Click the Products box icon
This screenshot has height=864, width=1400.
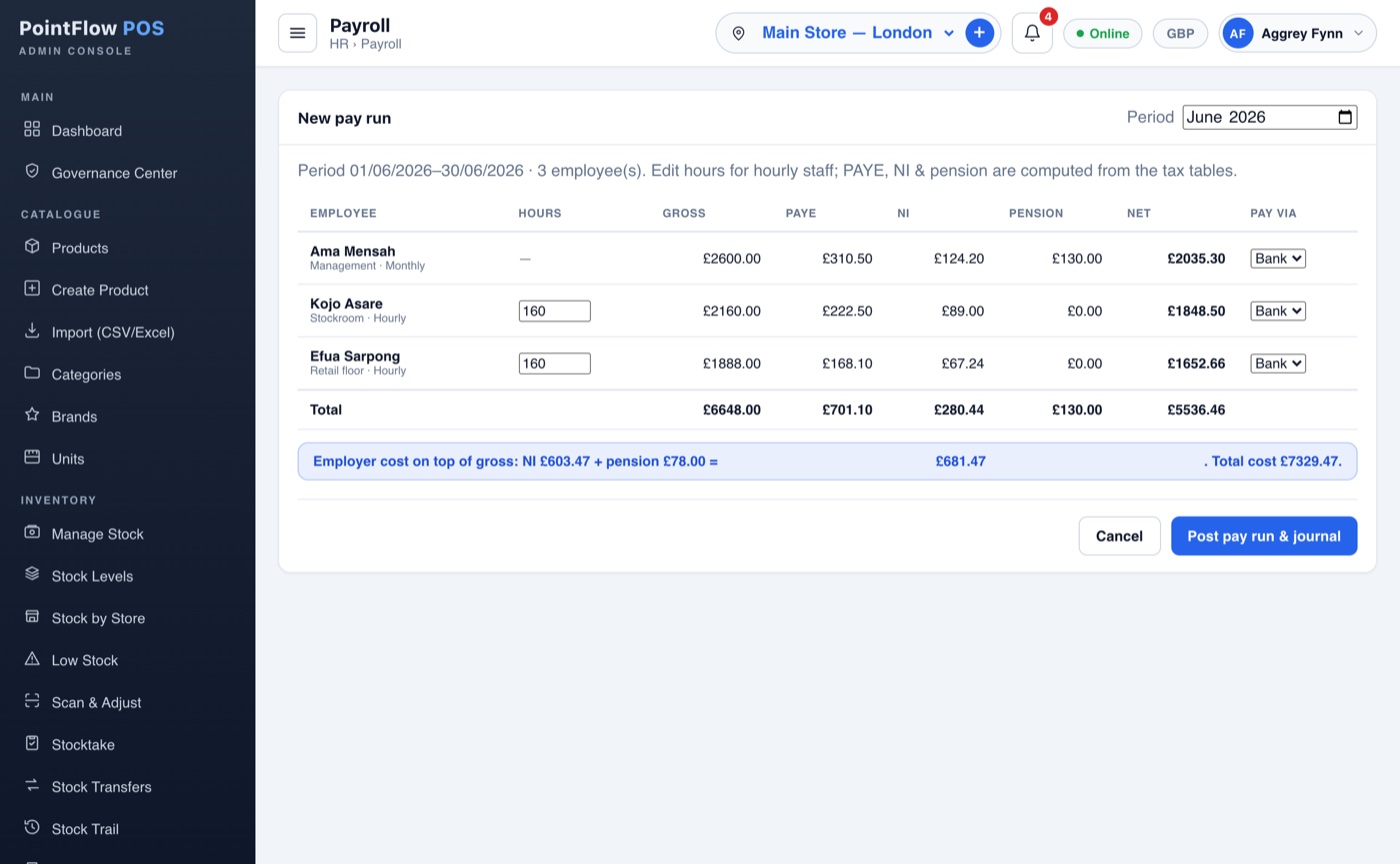(32, 247)
